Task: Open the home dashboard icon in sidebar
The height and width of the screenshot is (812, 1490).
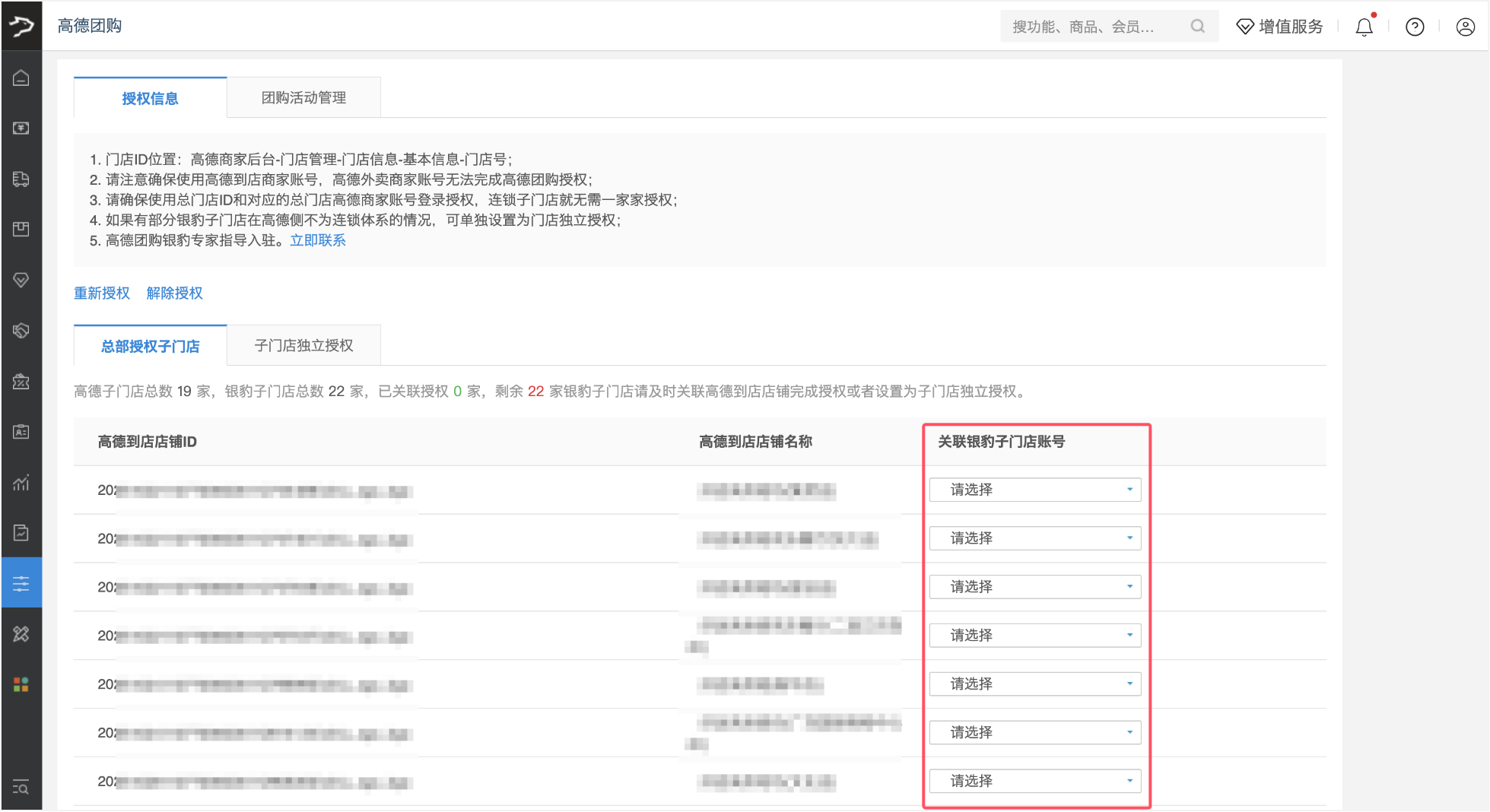Action: pos(21,77)
